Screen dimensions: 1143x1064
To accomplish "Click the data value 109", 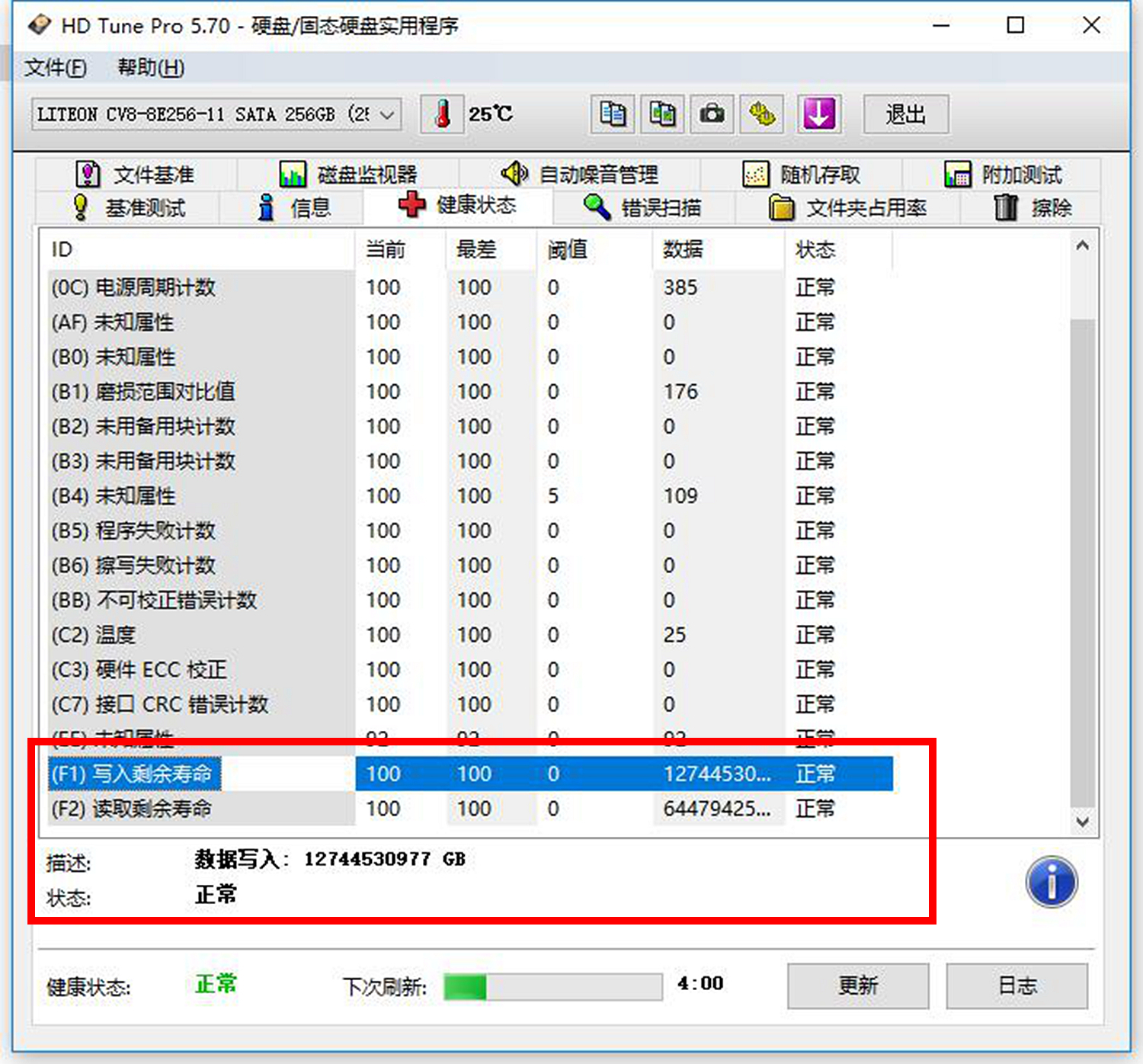I will tap(680, 496).
